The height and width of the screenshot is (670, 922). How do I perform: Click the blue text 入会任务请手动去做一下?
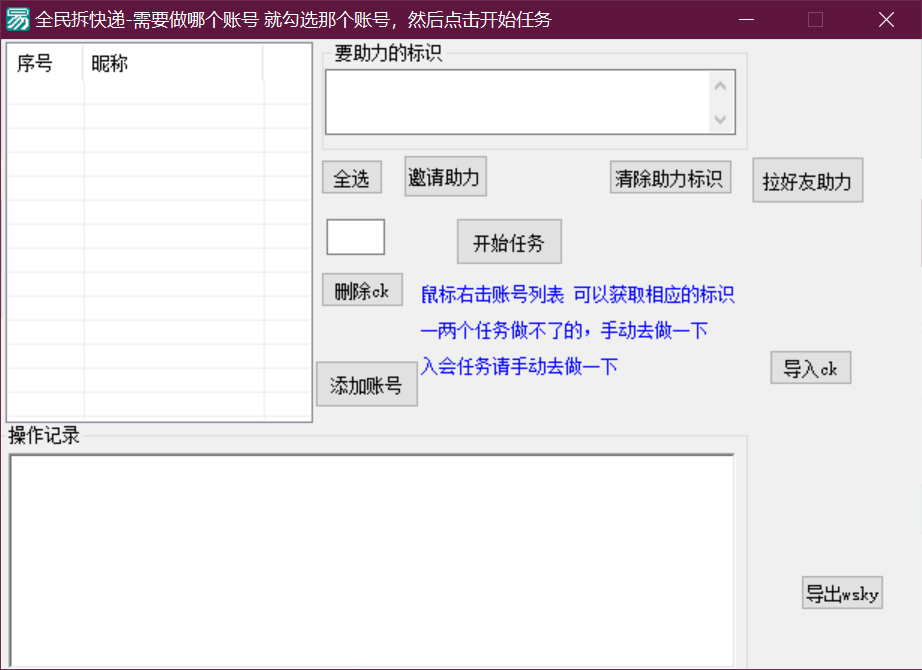point(519,366)
